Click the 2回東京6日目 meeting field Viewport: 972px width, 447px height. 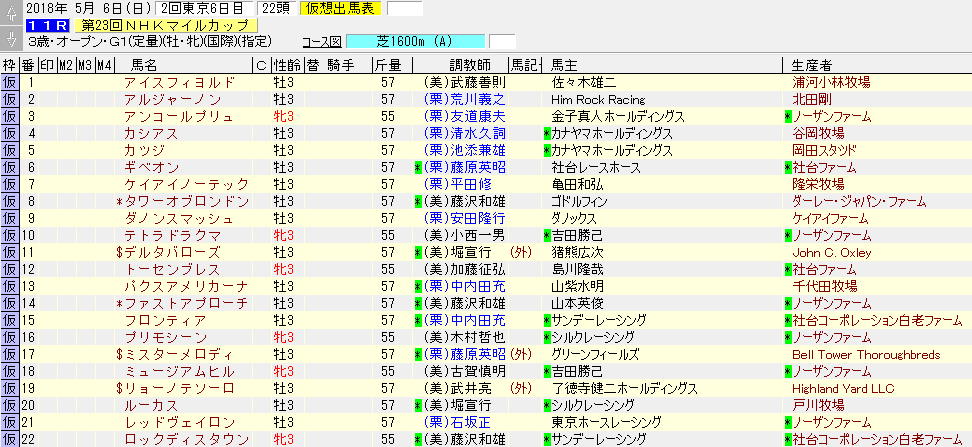(204, 9)
